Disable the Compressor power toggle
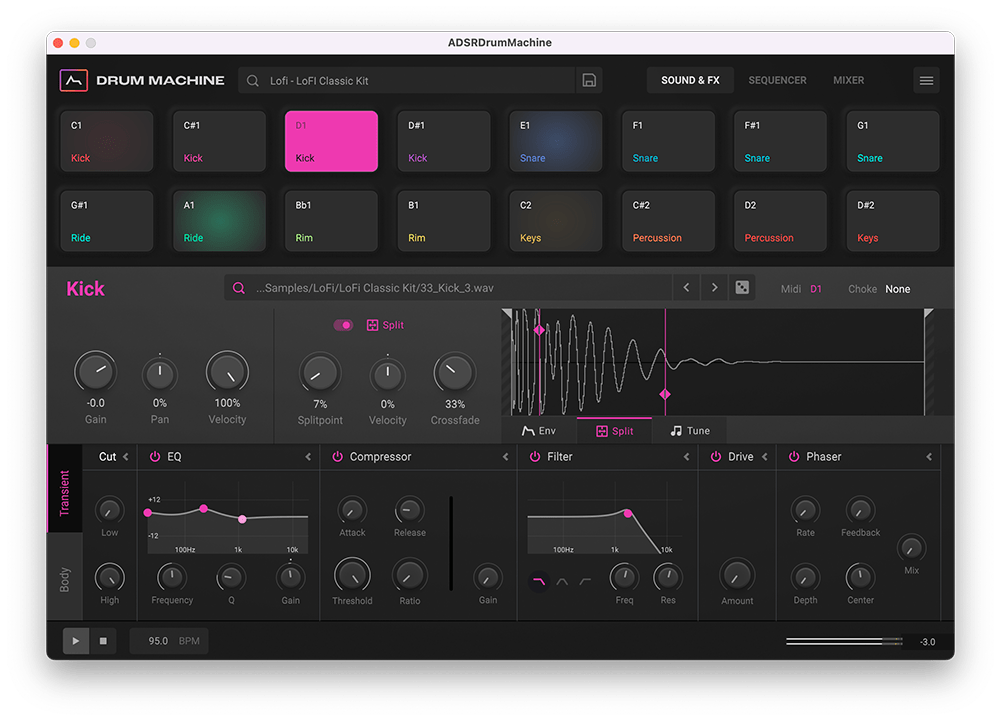 (x=337, y=456)
